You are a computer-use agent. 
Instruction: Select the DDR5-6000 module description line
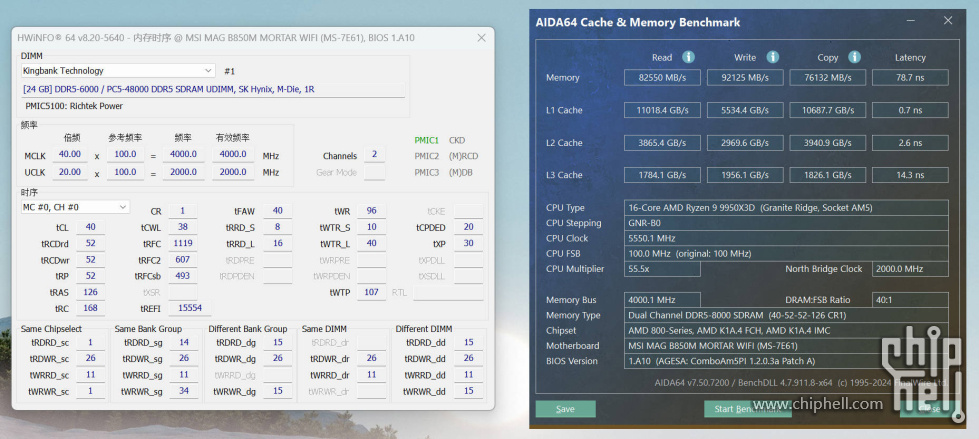click(213, 89)
